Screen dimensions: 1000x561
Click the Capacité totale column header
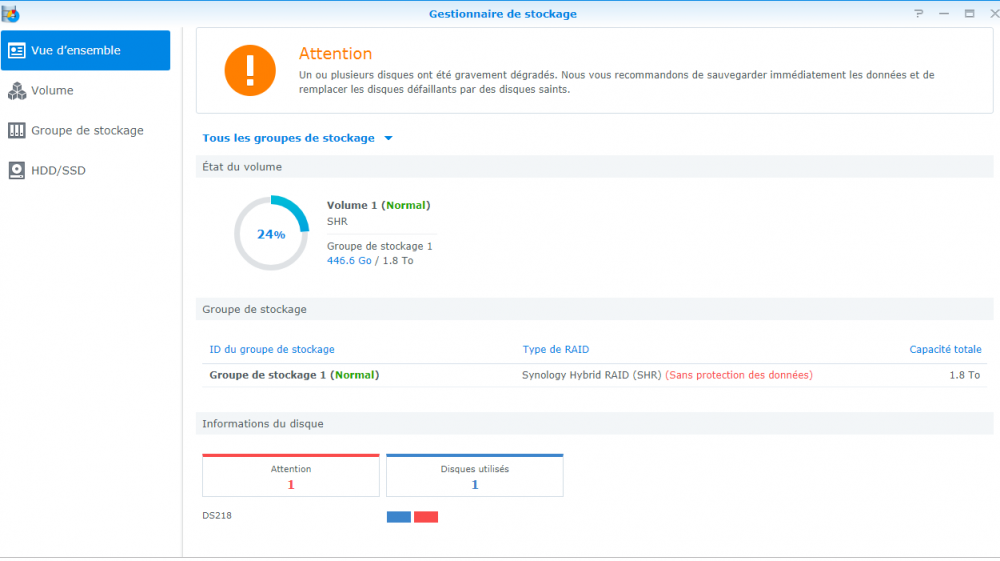tap(945, 349)
